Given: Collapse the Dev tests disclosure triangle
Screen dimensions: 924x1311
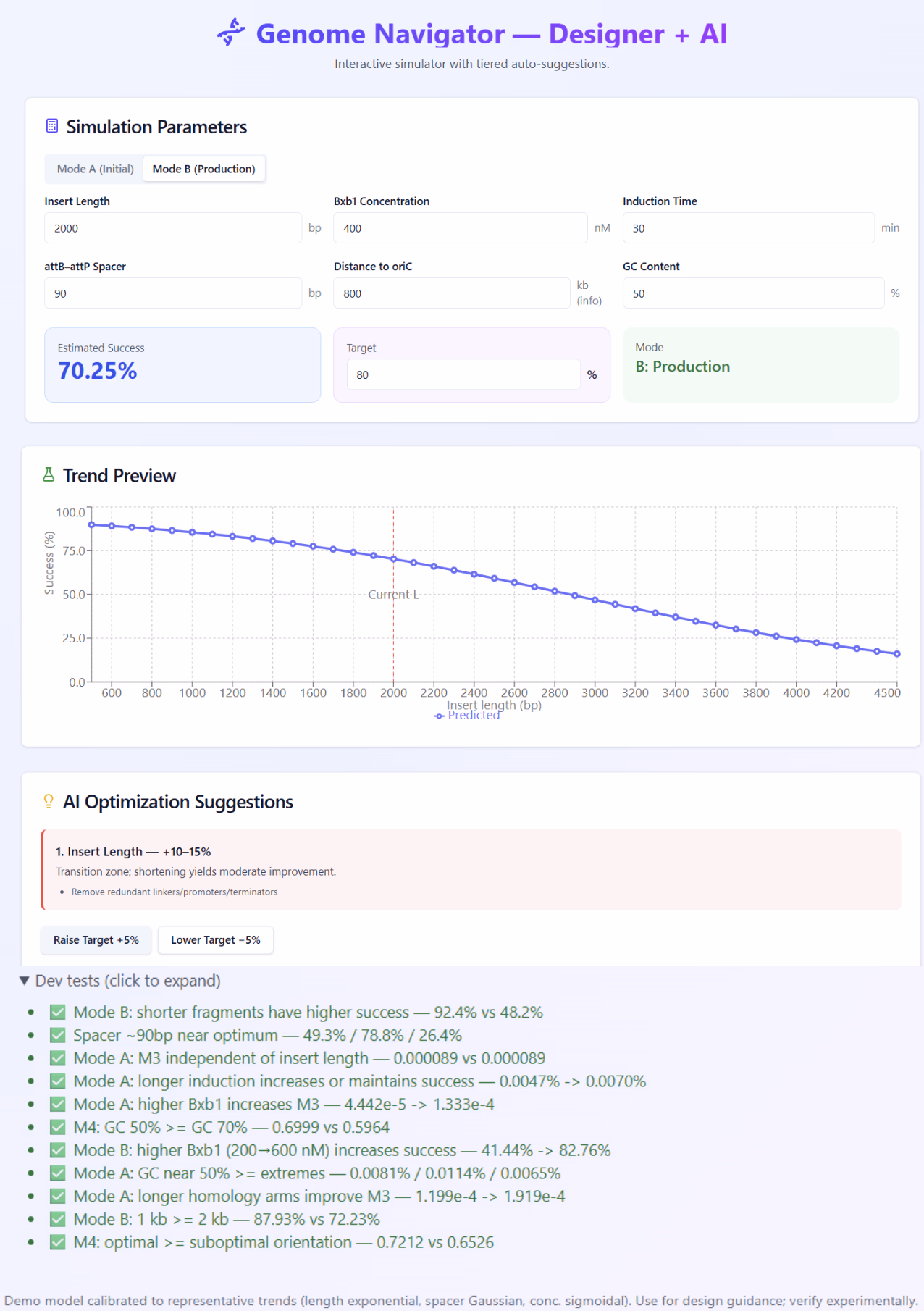Looking at the screenshot, I should click(25, 981).
